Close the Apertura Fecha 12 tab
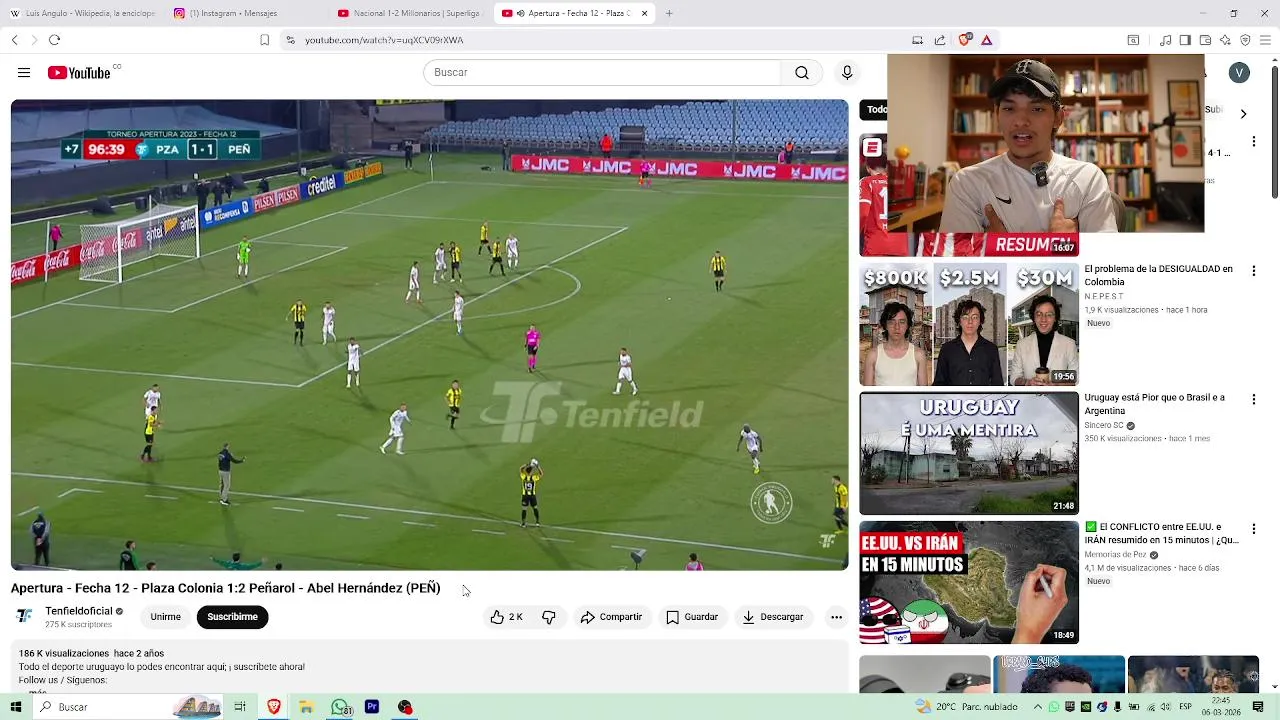Image resolution: width=1280 pixels, height=720 pixels. (x=644, y=13)
